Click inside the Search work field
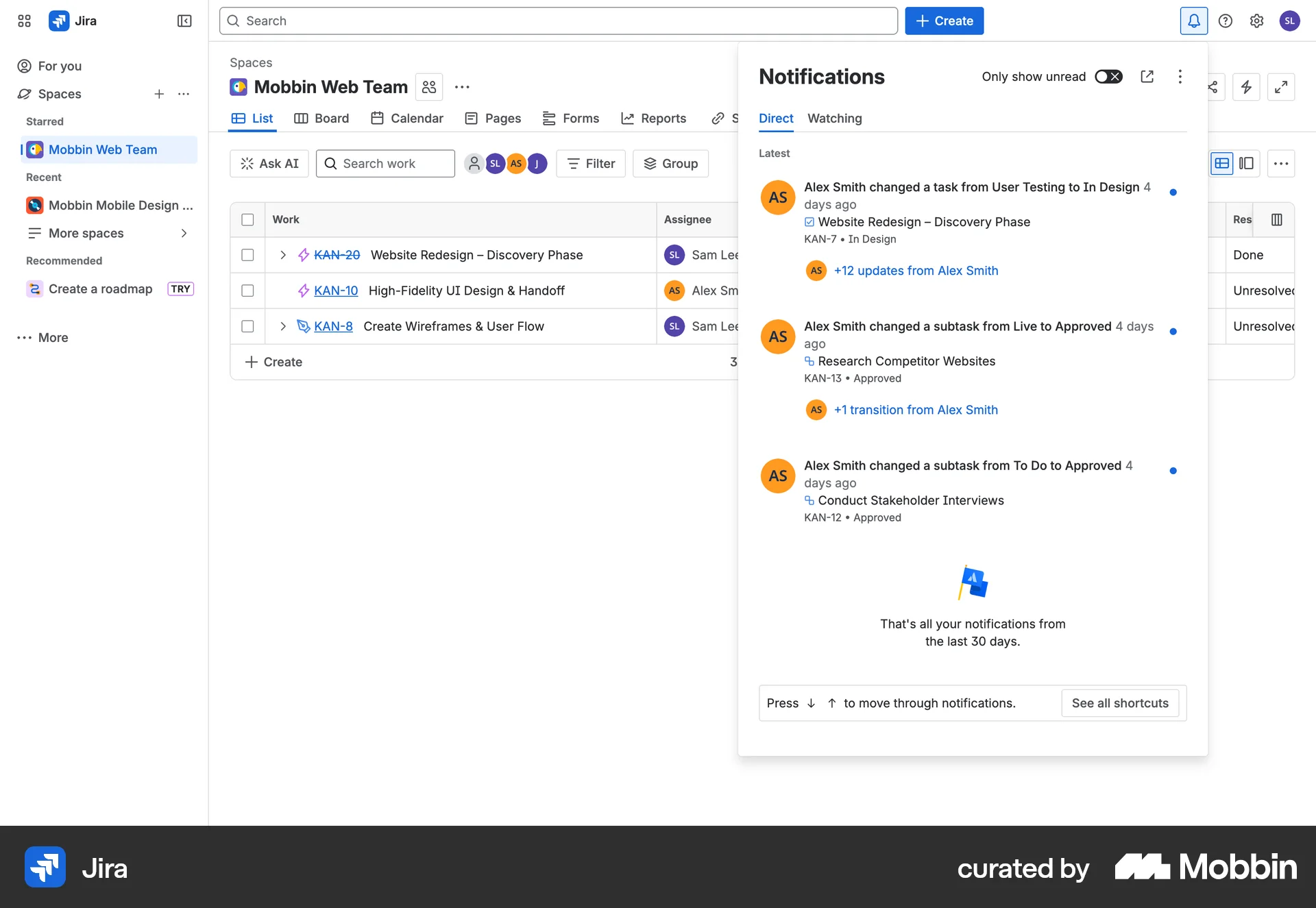 (x=386, y=163)
